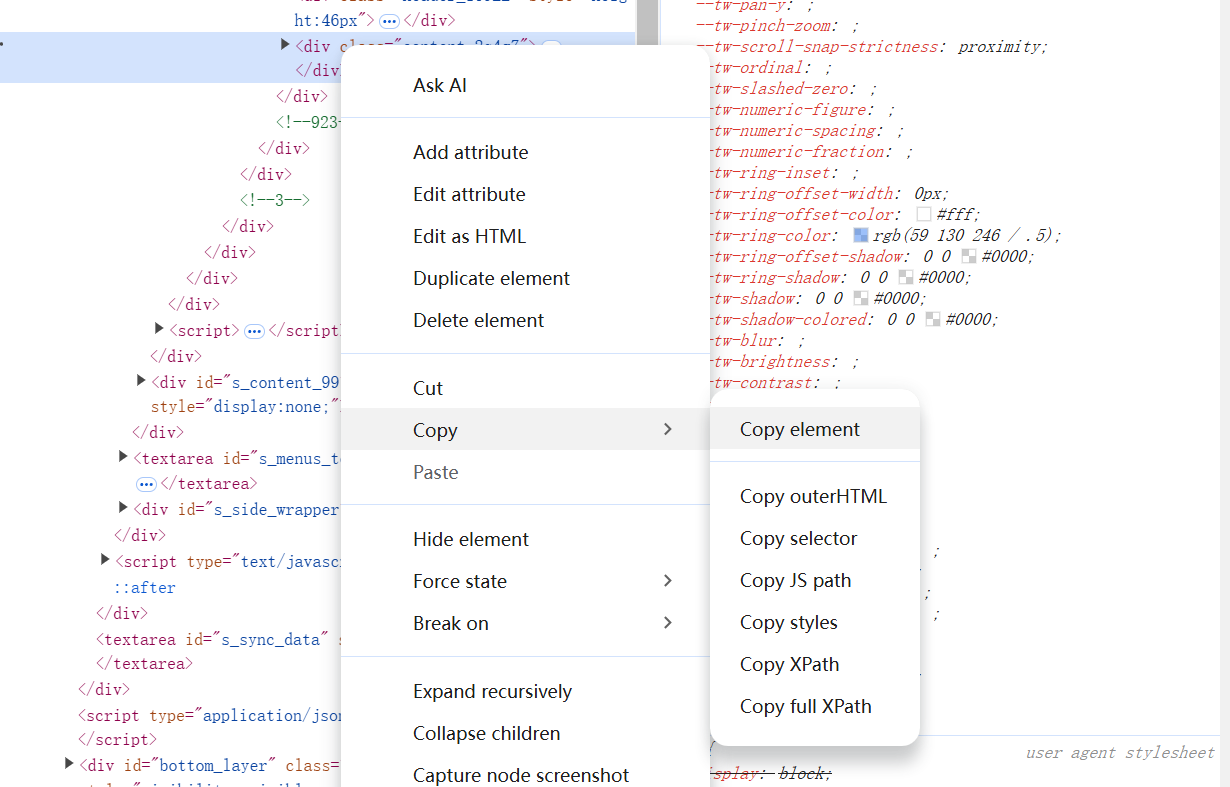The image size is (1230, 787).
Task: Click Ask AI menu item
Action: pyautogui.click(x=440, y=86)
